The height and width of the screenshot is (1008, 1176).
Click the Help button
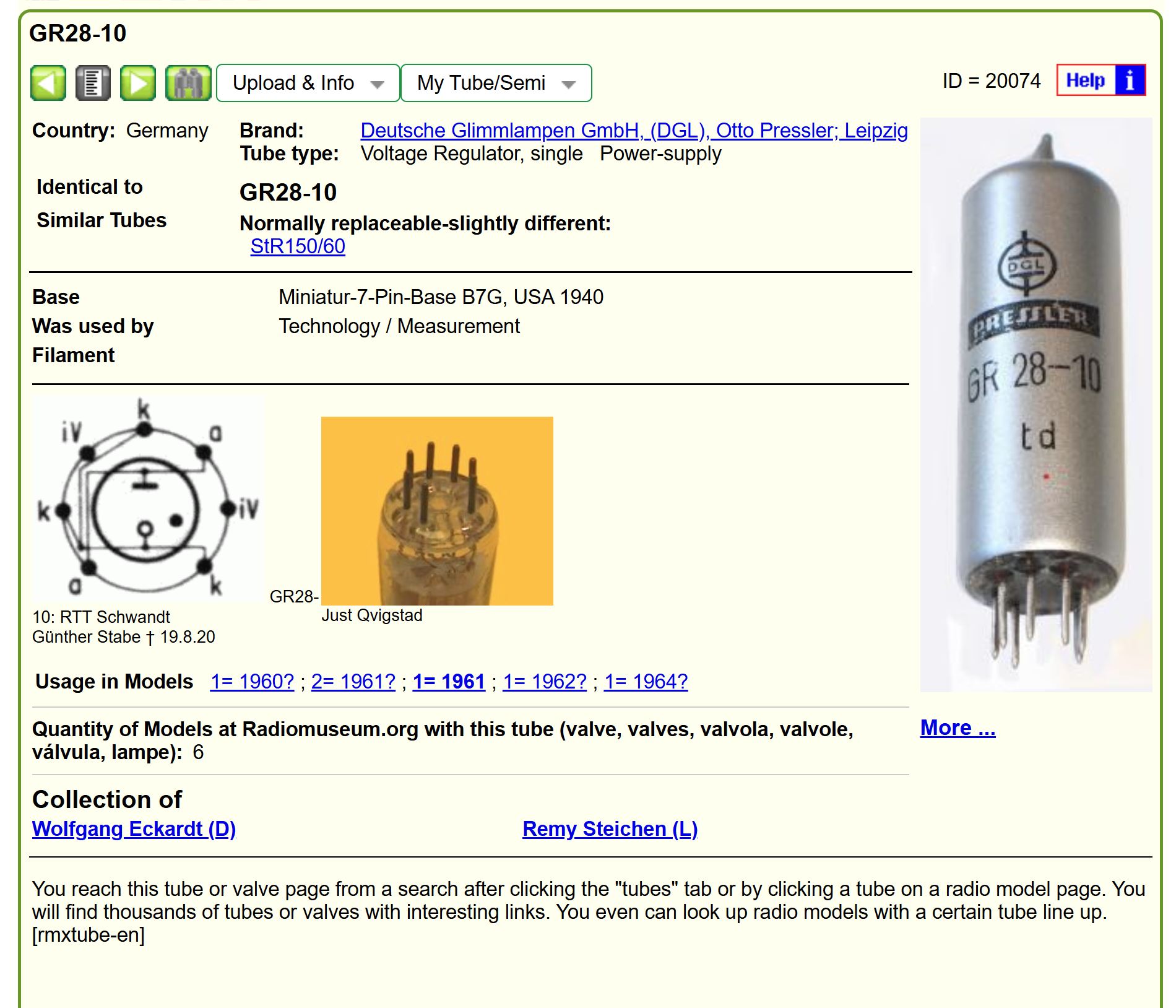1086,80
